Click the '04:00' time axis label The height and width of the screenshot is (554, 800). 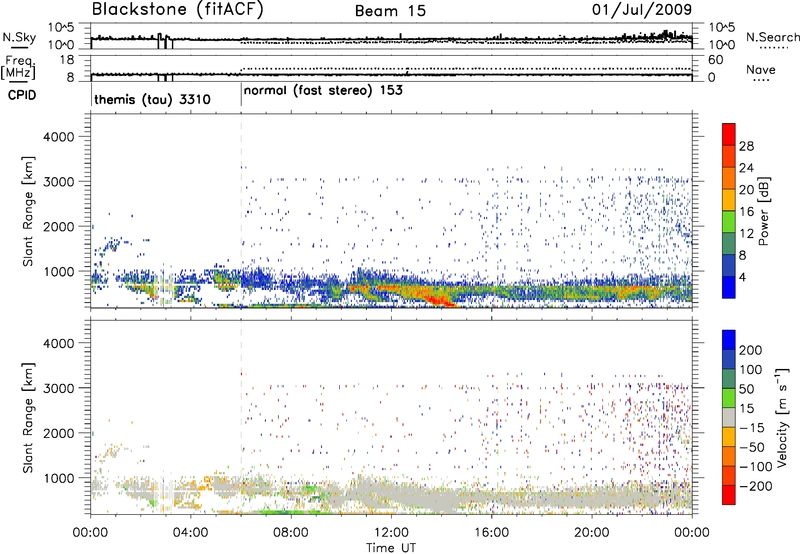190,533
